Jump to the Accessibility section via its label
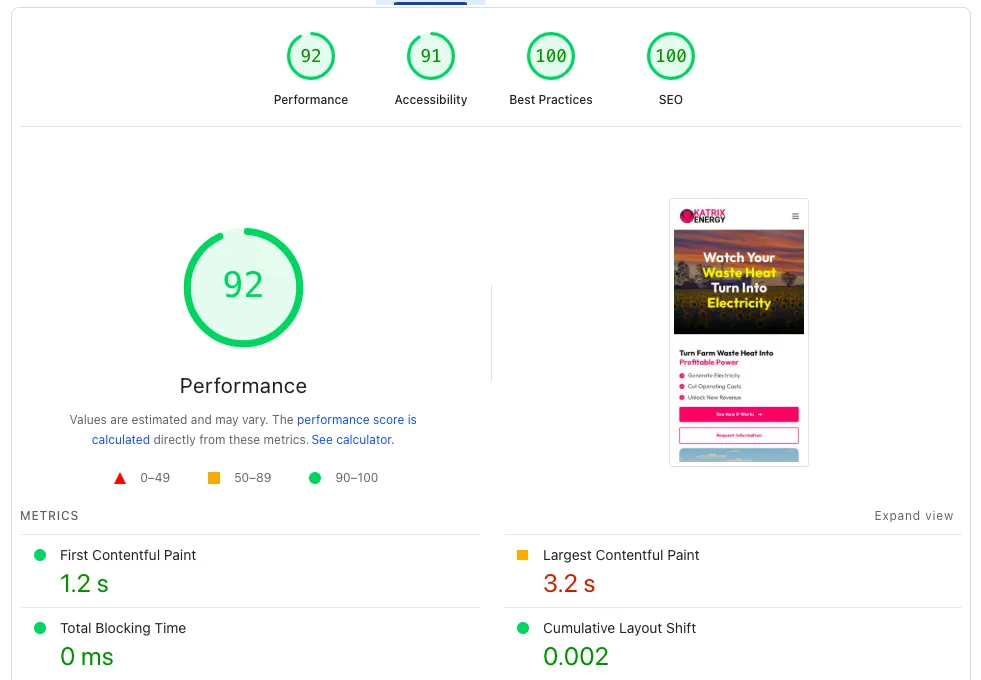Image resolution: width=981 pixels, height=680 pixels. [430, 100]
